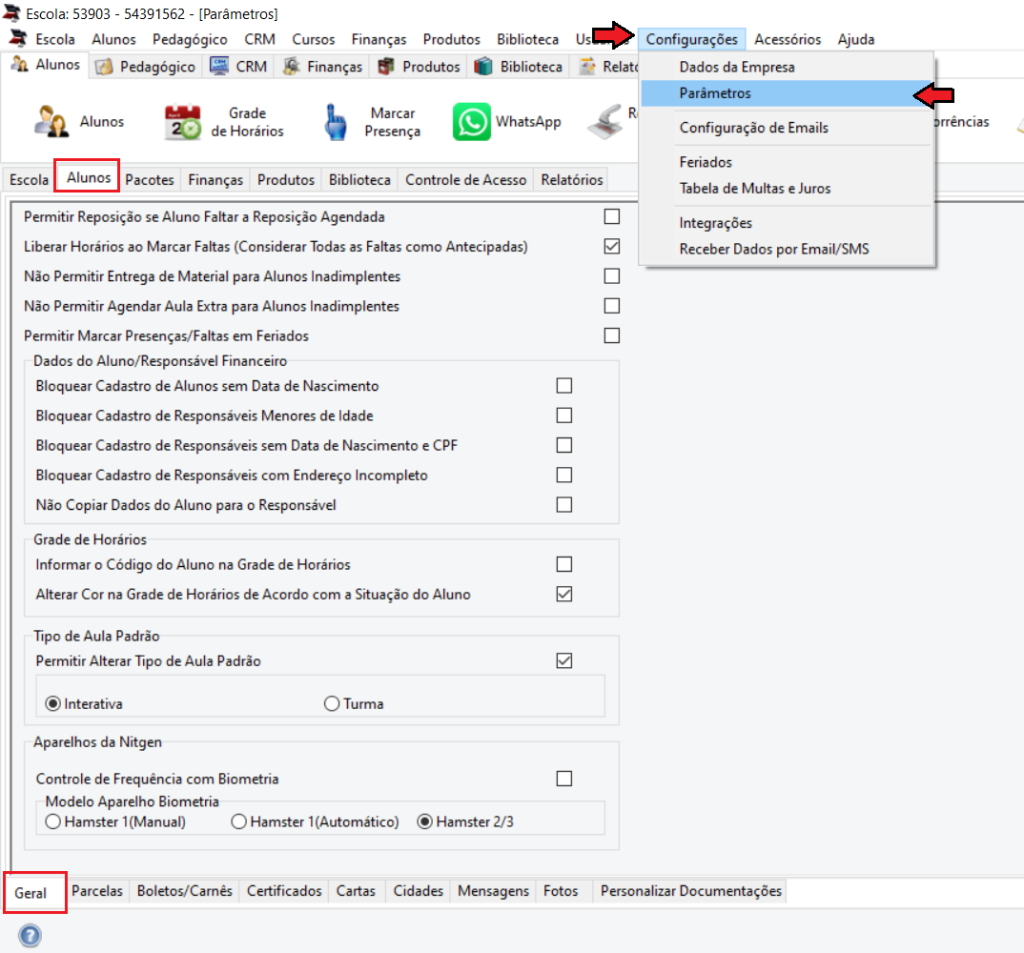Launch the WhatsApp green icon

pyautogui.click(x=472, y=121)
